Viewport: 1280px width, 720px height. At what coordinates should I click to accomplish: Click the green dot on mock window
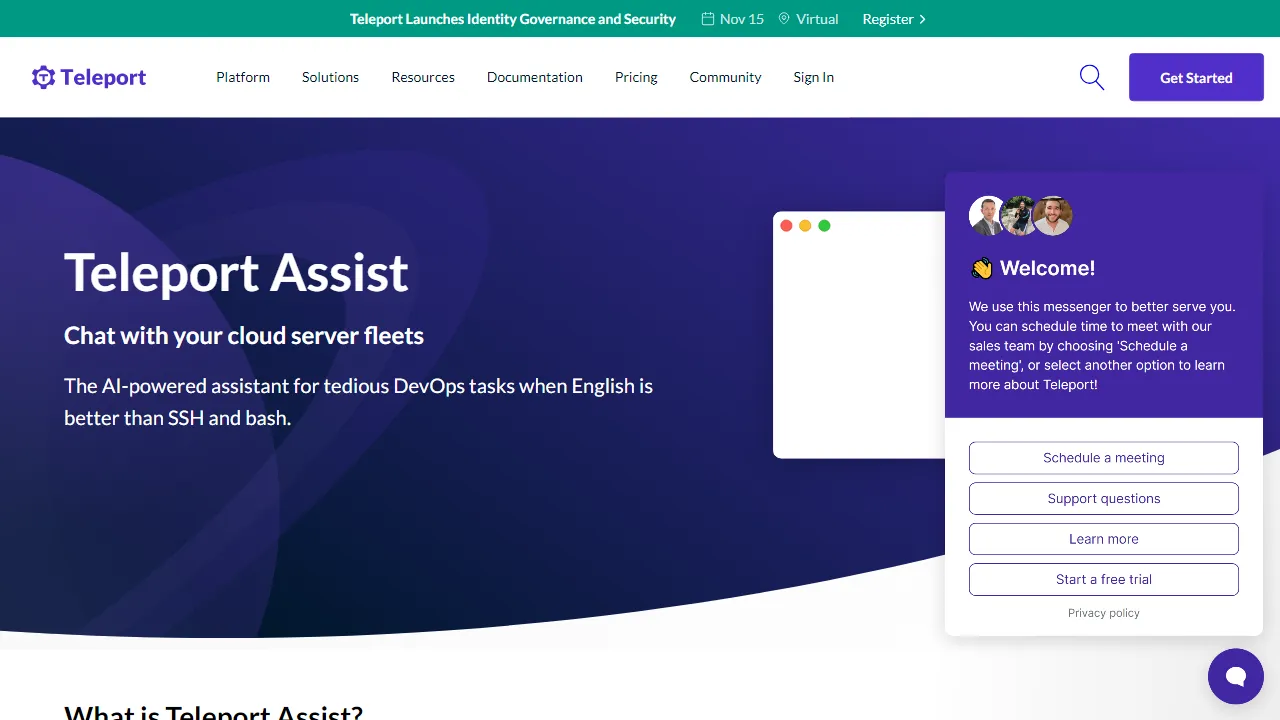824,226
